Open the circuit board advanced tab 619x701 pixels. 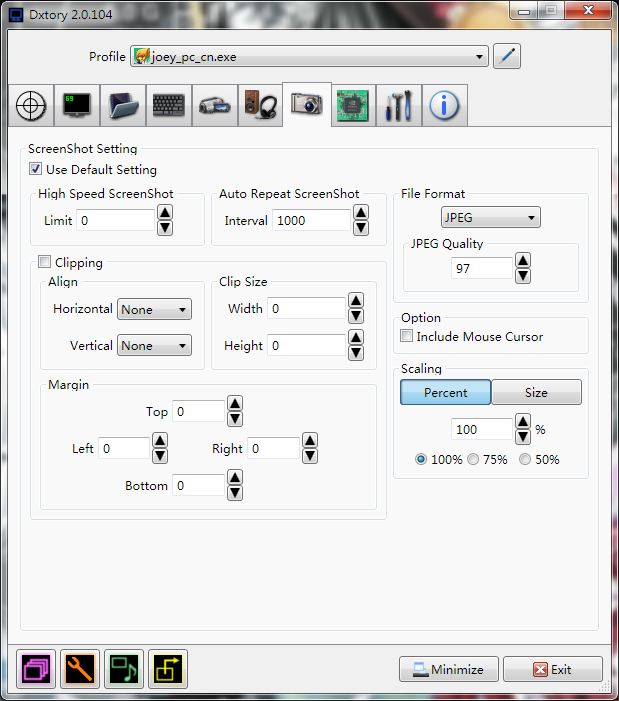tap(352, 105)
